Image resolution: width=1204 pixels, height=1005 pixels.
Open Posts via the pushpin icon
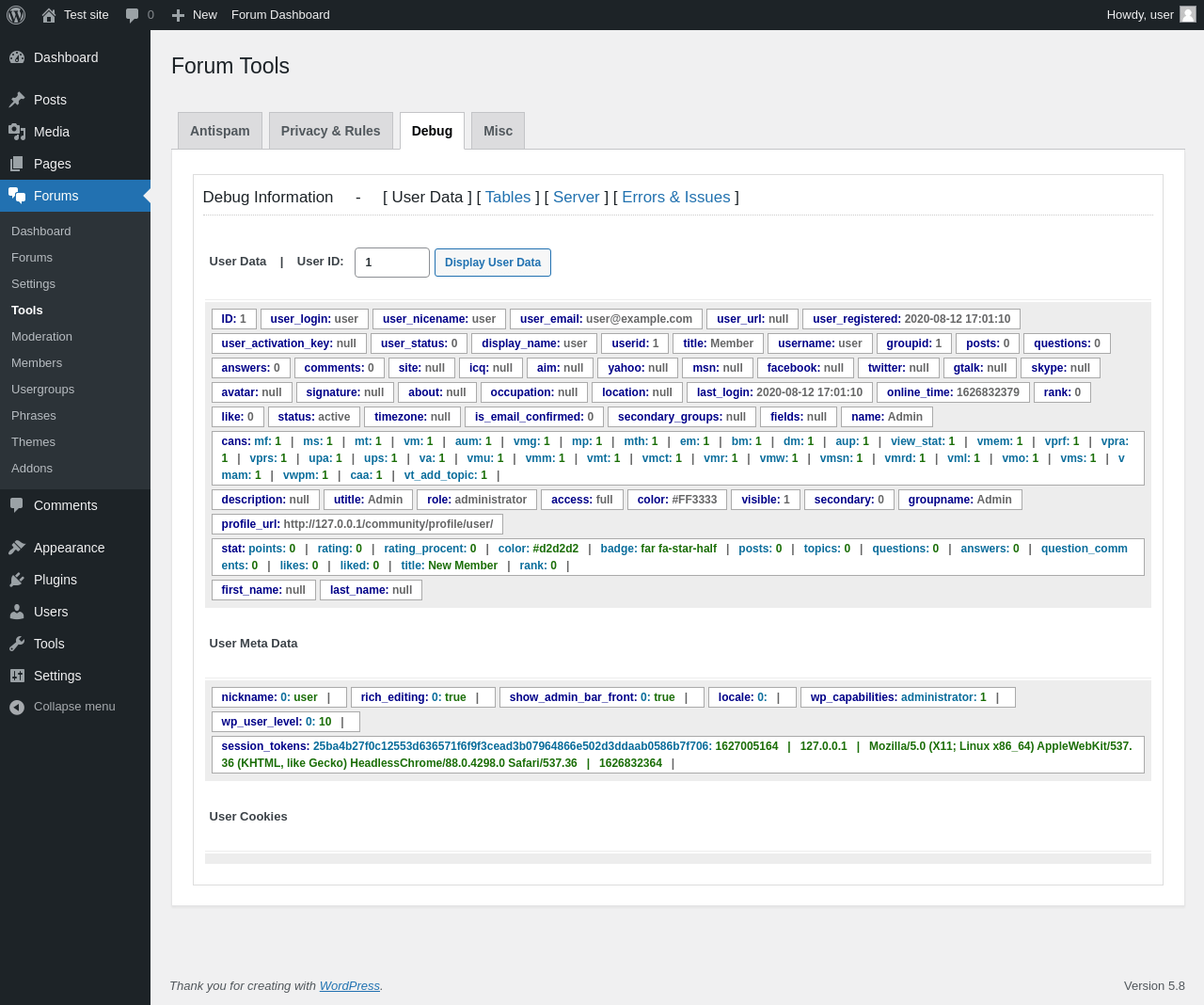tap(17, 100)
